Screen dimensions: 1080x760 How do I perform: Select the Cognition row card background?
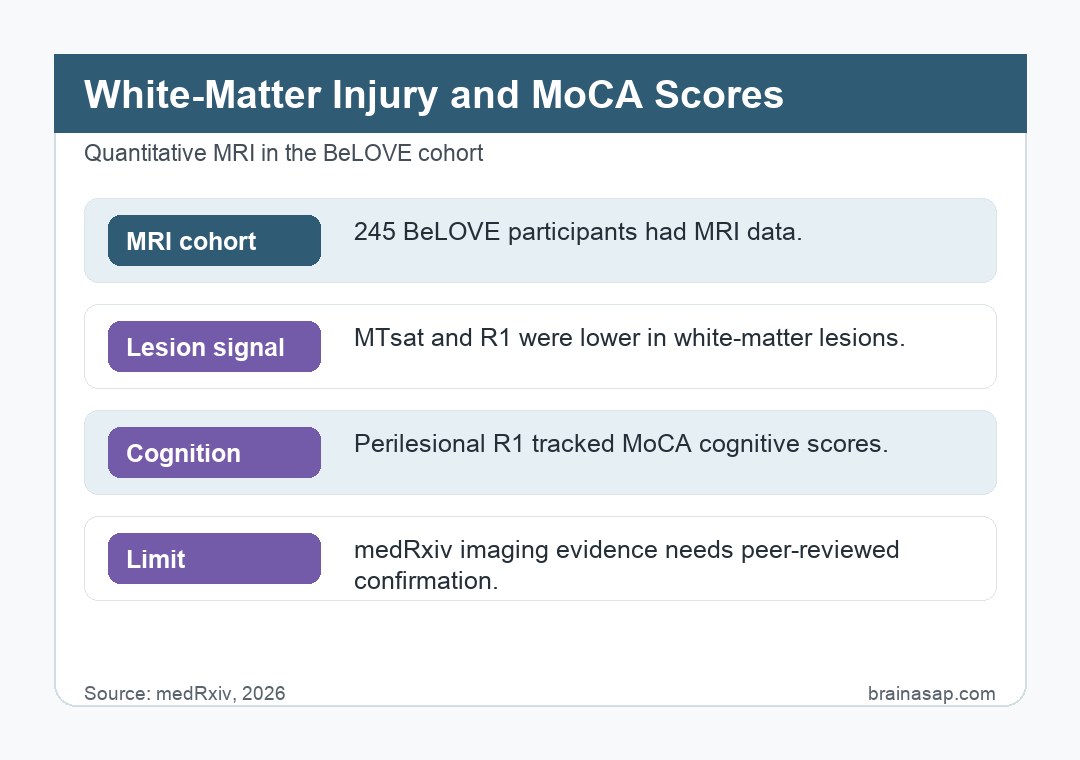click(x=540, y=453)
